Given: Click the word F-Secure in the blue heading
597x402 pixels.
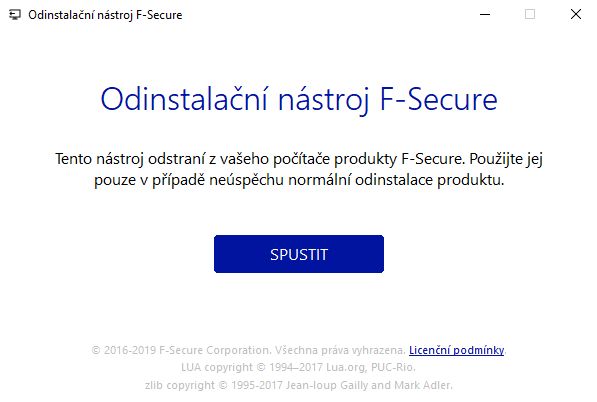Looking at the screenshot, I should (439, 99).
